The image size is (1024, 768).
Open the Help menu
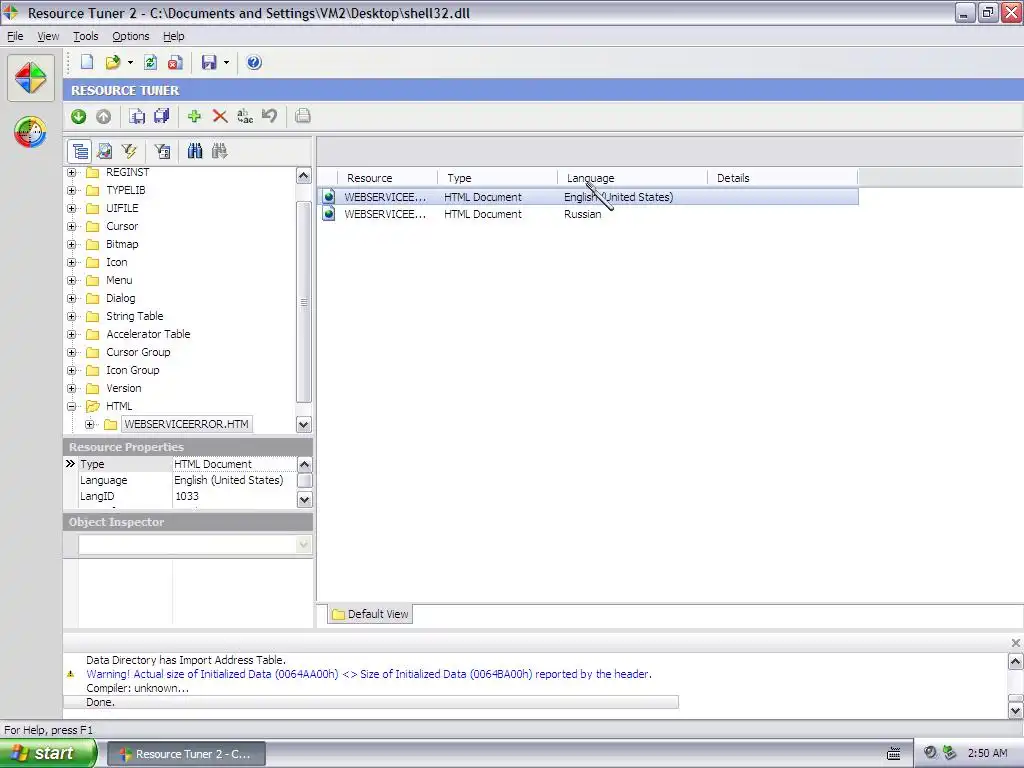point(174,37)
